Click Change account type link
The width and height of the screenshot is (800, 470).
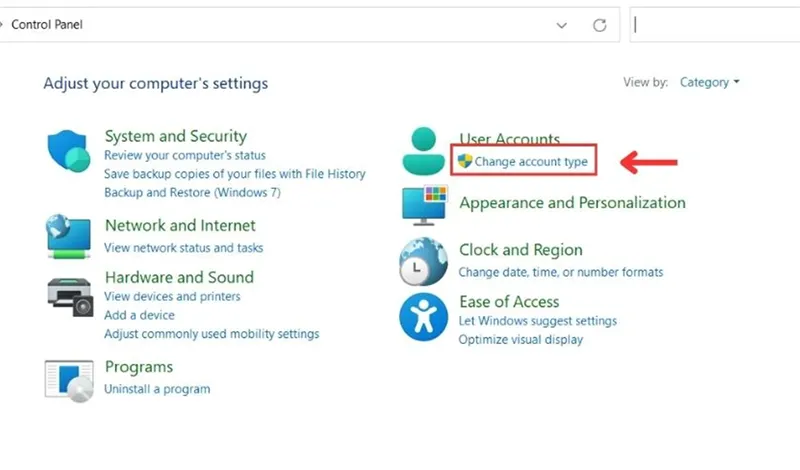[x=531, y=161]
